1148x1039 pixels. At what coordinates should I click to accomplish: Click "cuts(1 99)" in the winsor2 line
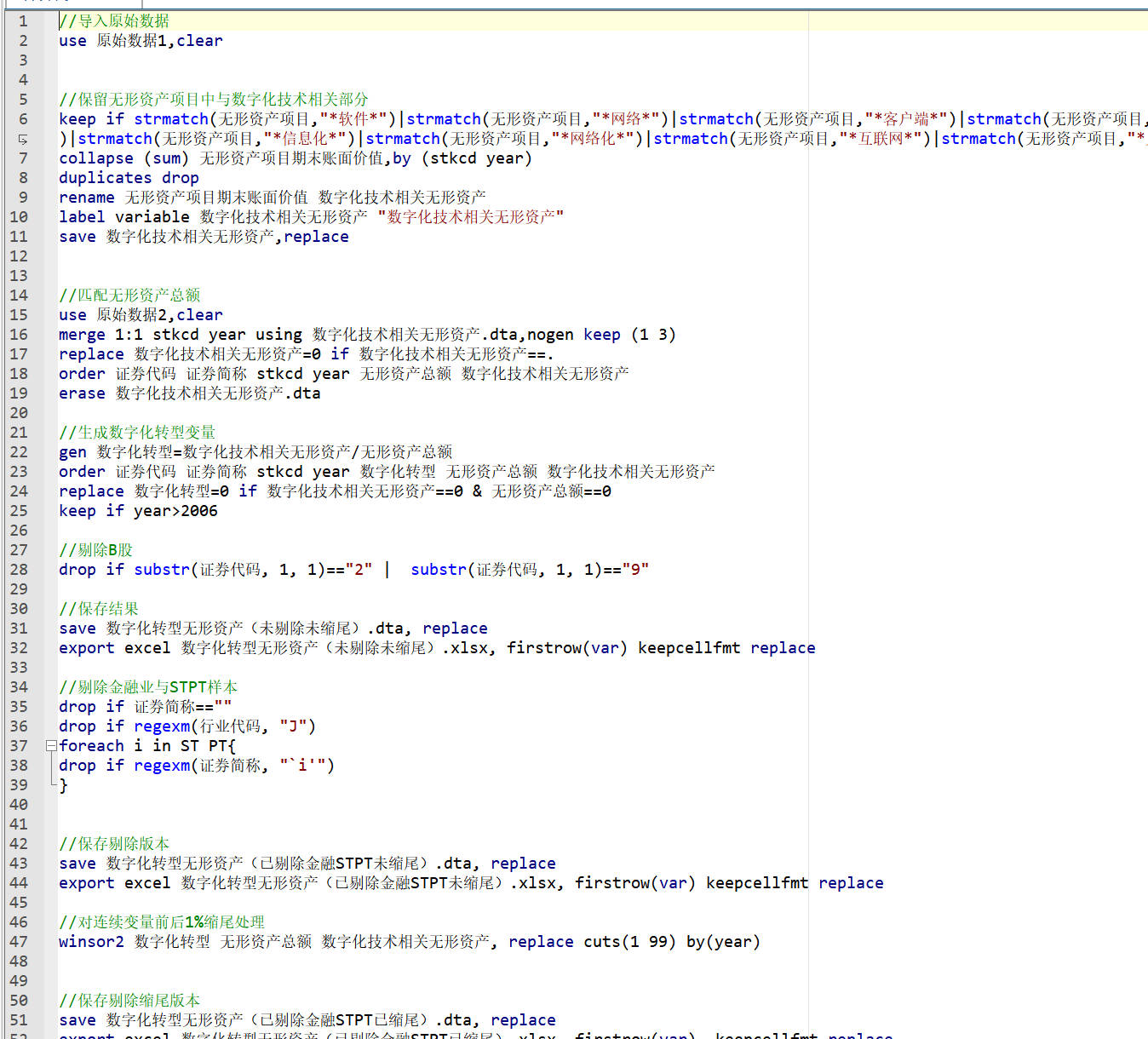(629, 941)
